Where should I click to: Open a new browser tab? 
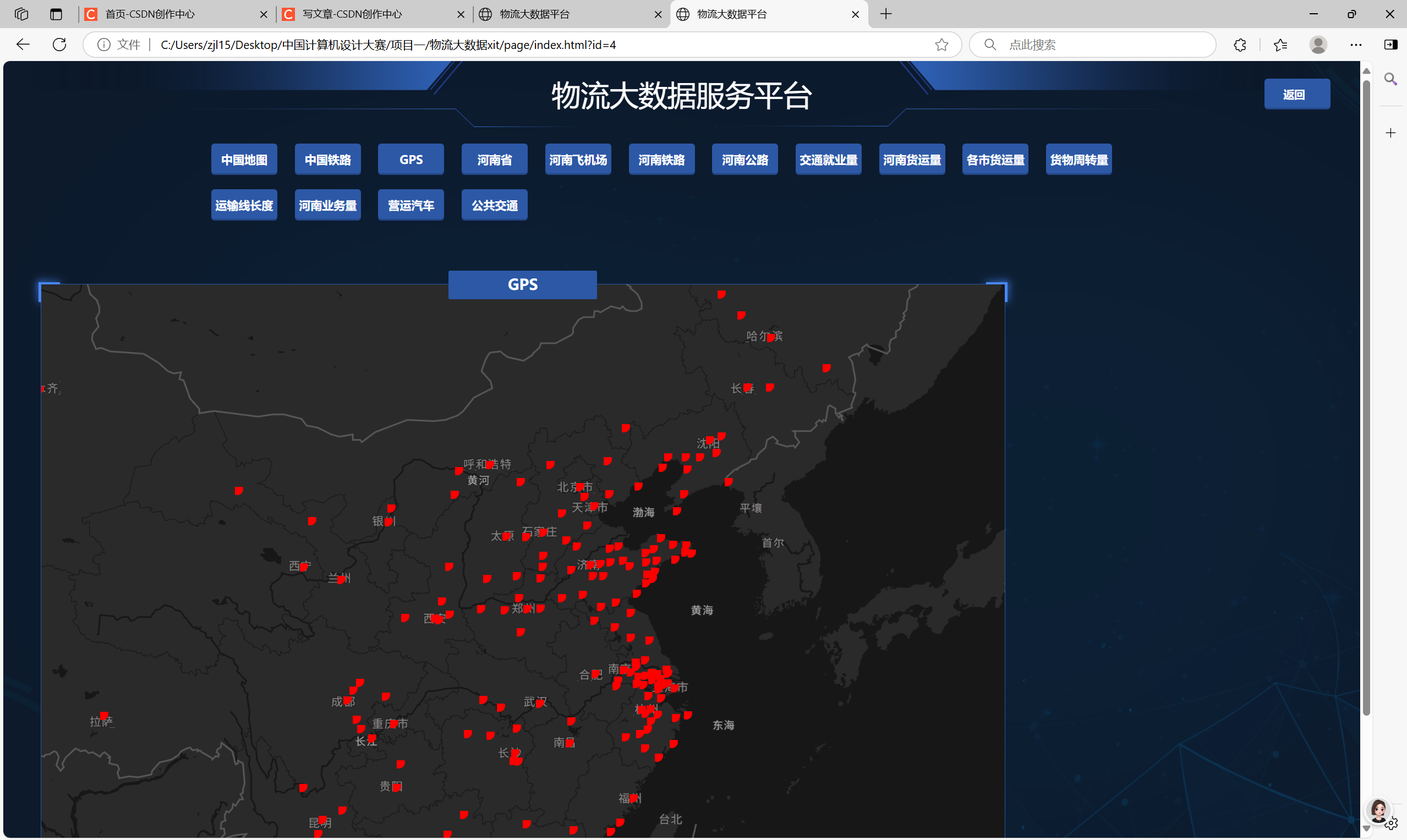[x=886, y=14]
